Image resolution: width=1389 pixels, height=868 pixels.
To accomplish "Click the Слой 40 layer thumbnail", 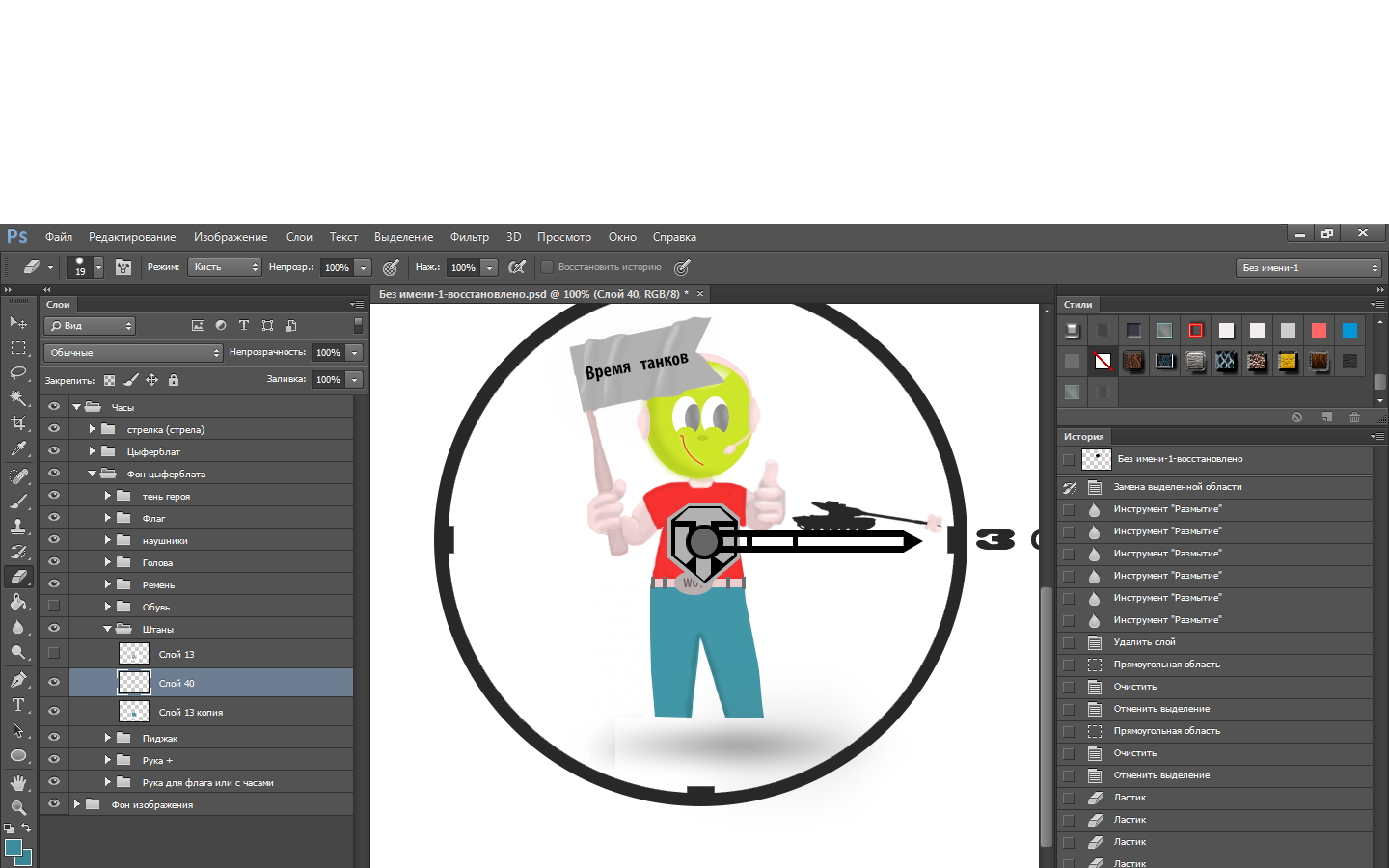I will (x=134, y=682).
